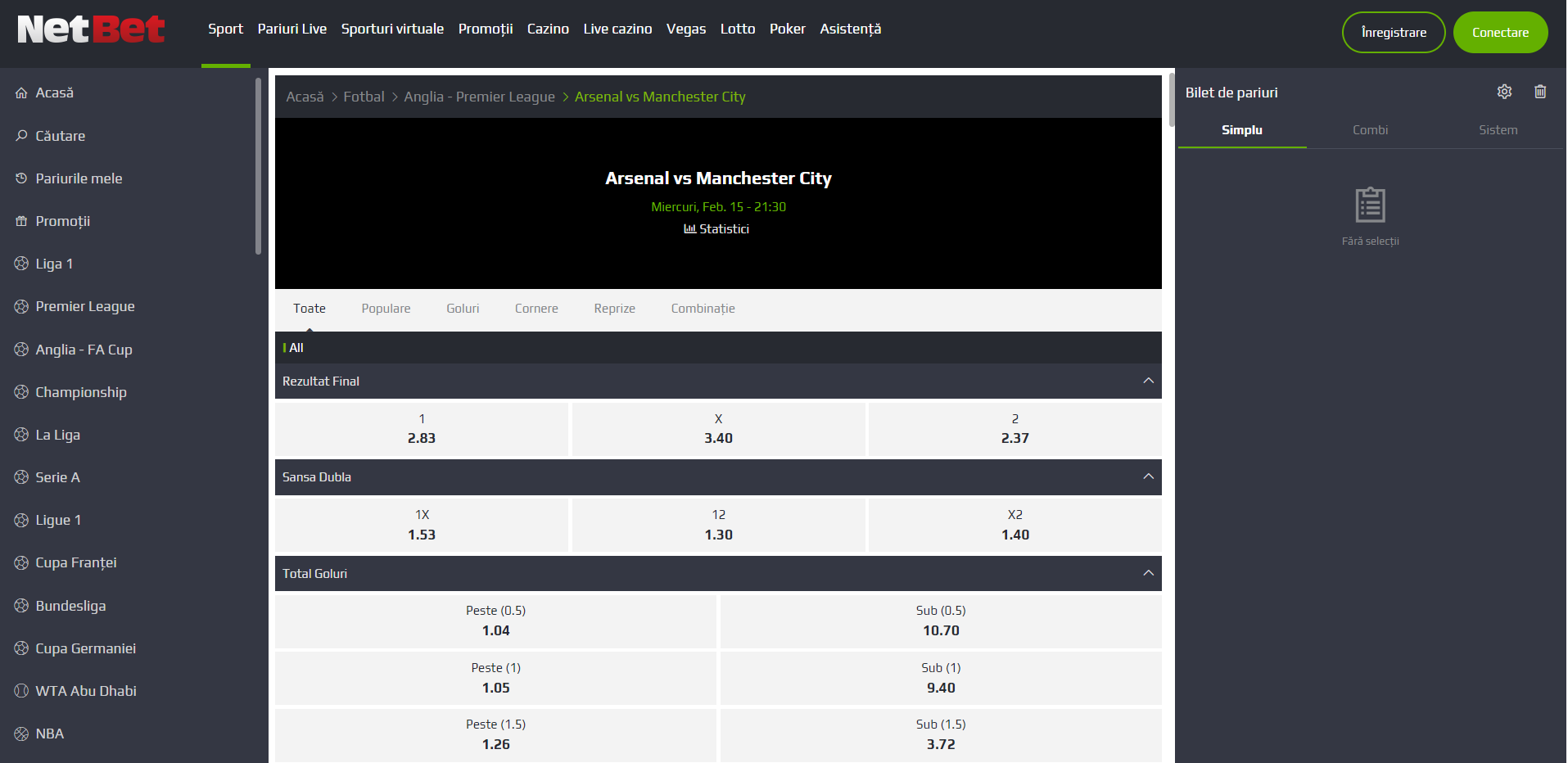Click the football icon beside Championship
Screen dimensions: 1568x763
21,392
